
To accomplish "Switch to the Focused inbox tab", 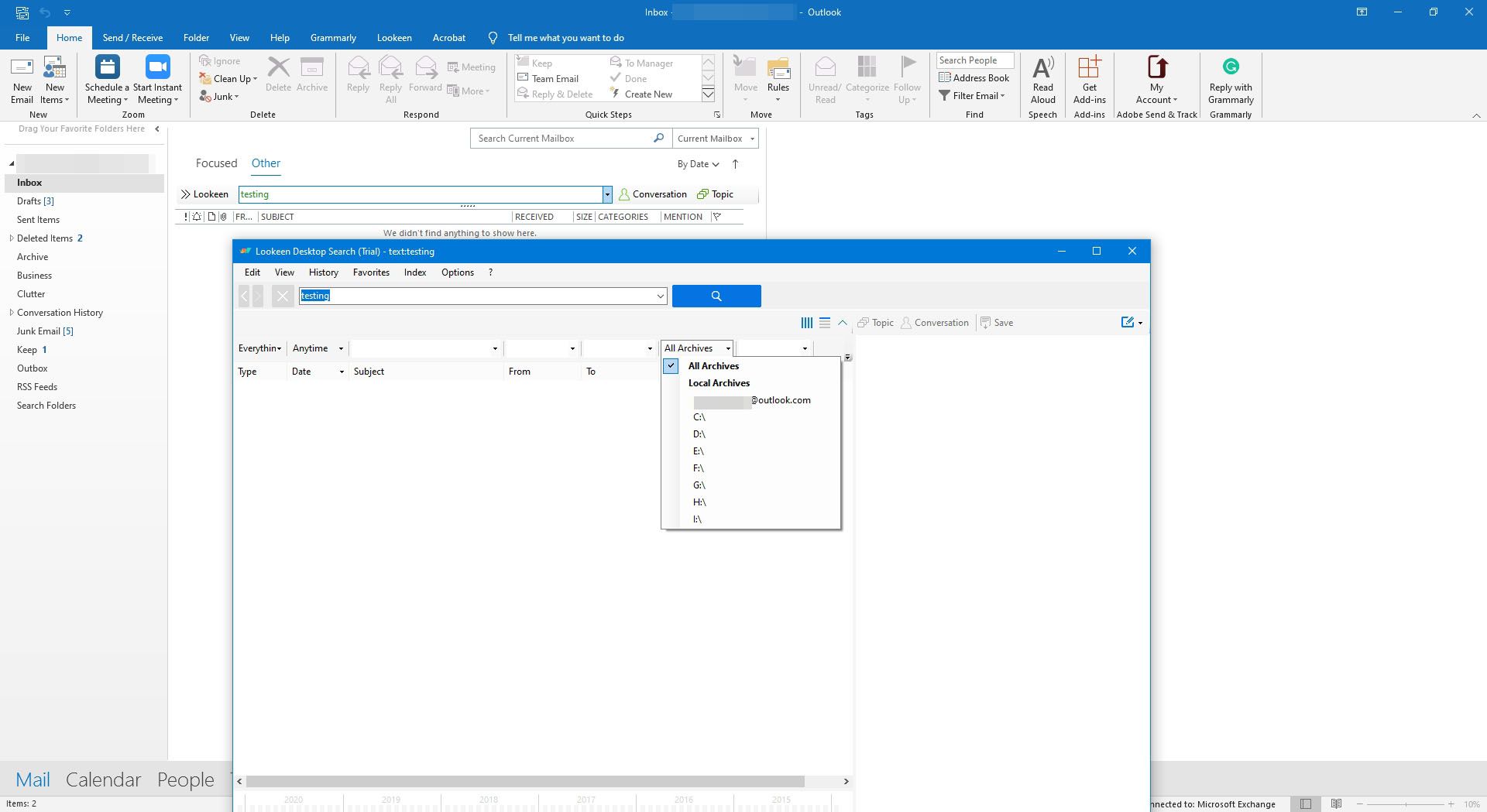I will click(x=216, y=163).
